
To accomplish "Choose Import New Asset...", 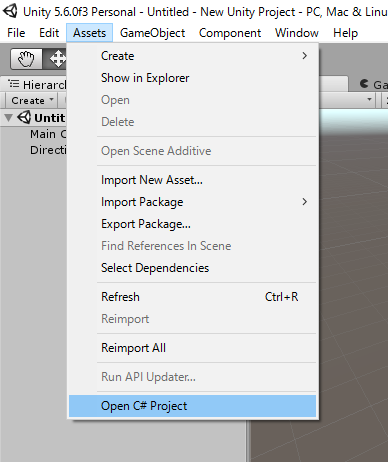I will coord(192,180).
